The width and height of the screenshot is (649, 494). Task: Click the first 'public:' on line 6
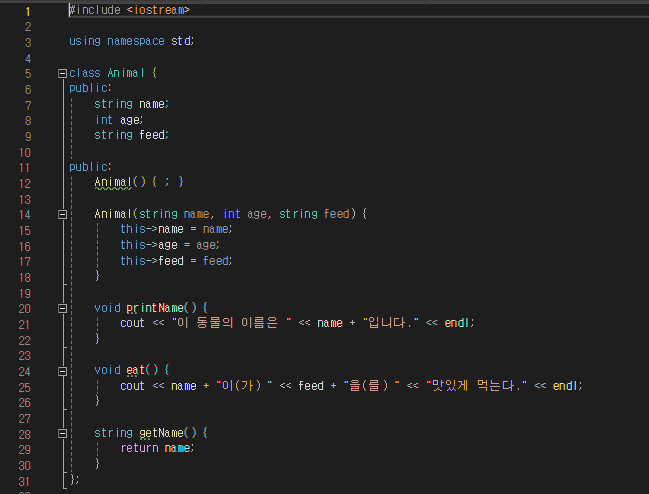pyautogui.click(x=90, y=88)
